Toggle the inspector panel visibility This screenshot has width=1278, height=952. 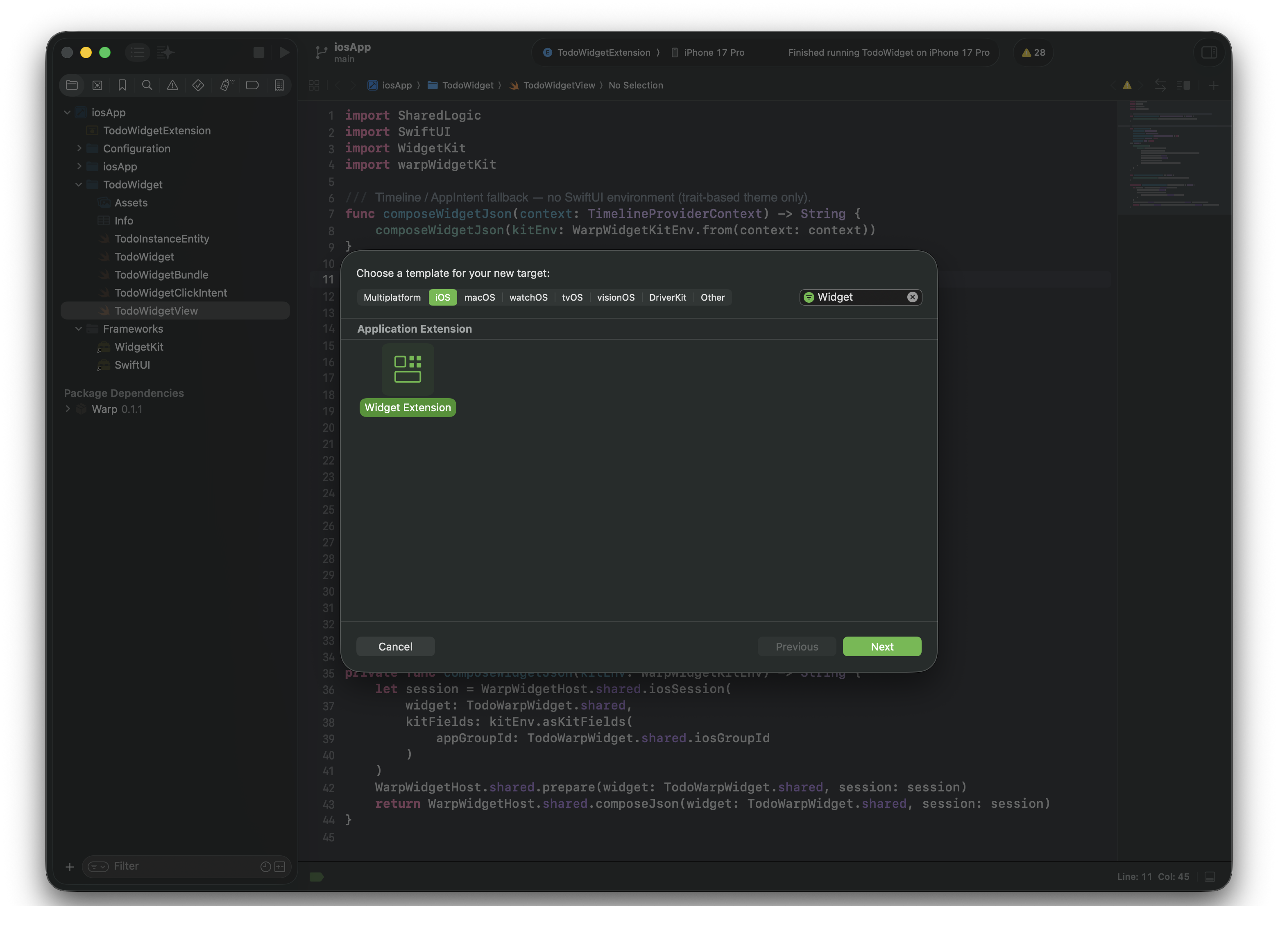point(1209,52)
